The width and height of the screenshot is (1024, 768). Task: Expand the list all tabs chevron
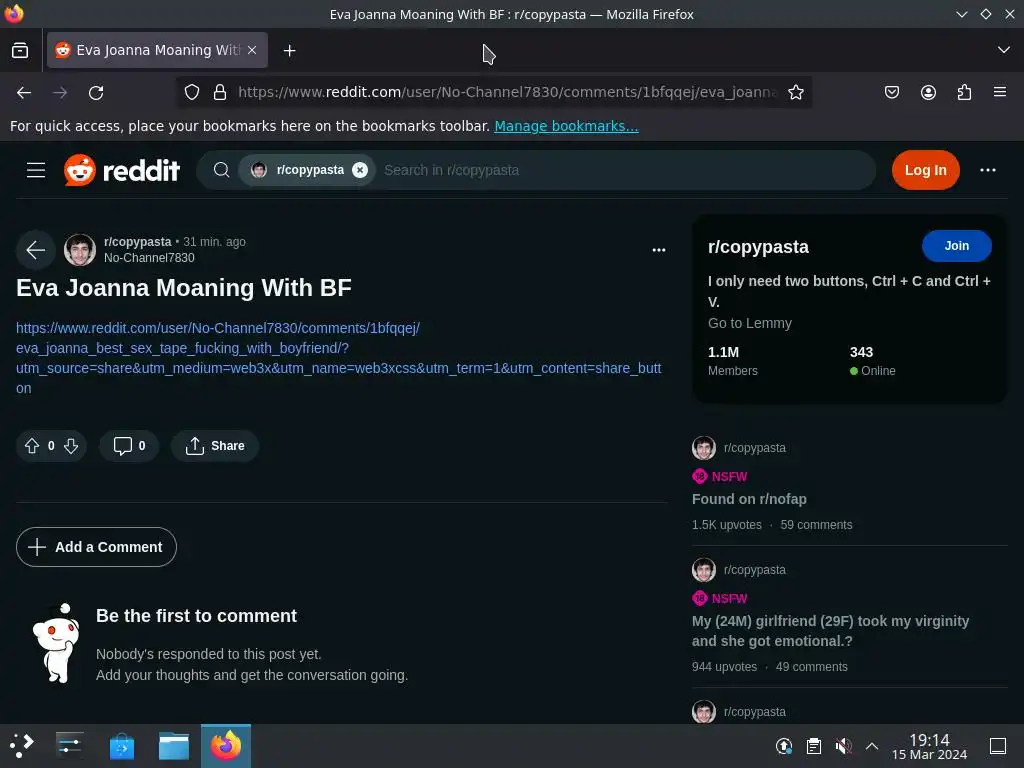click(1004, 50)
